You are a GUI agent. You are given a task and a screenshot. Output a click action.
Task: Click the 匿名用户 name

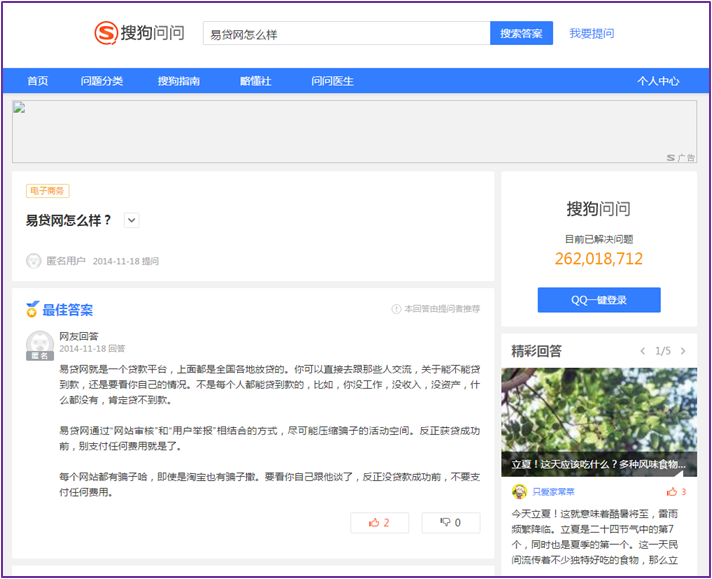66,261
